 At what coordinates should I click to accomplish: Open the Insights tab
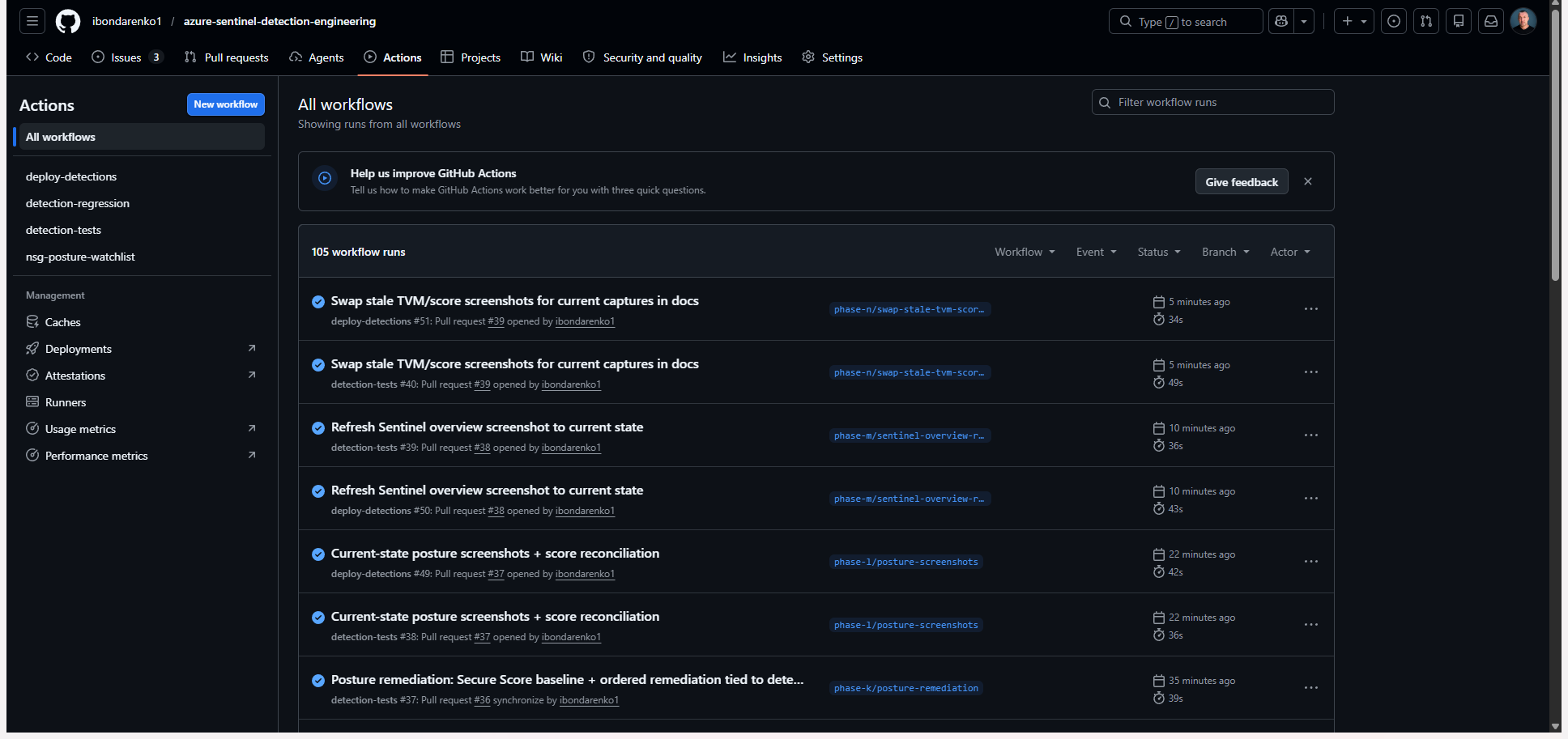click(x=752, y=57)
